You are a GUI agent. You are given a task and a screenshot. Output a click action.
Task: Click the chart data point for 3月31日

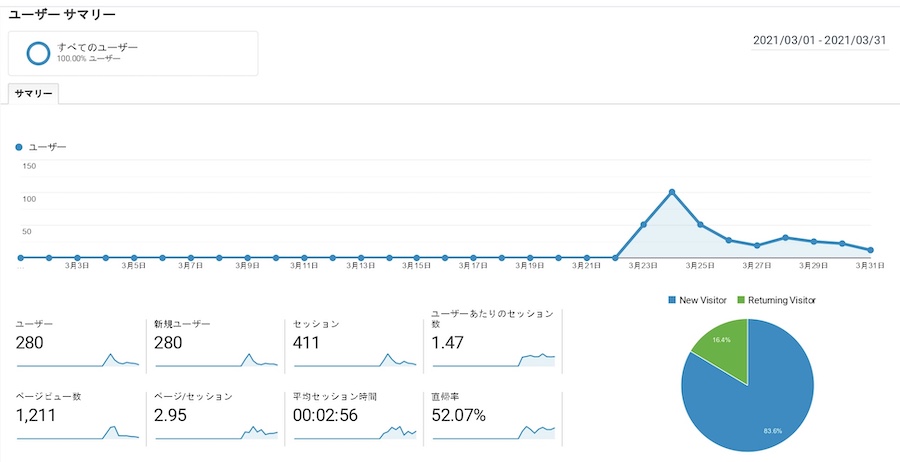point(871,250)
